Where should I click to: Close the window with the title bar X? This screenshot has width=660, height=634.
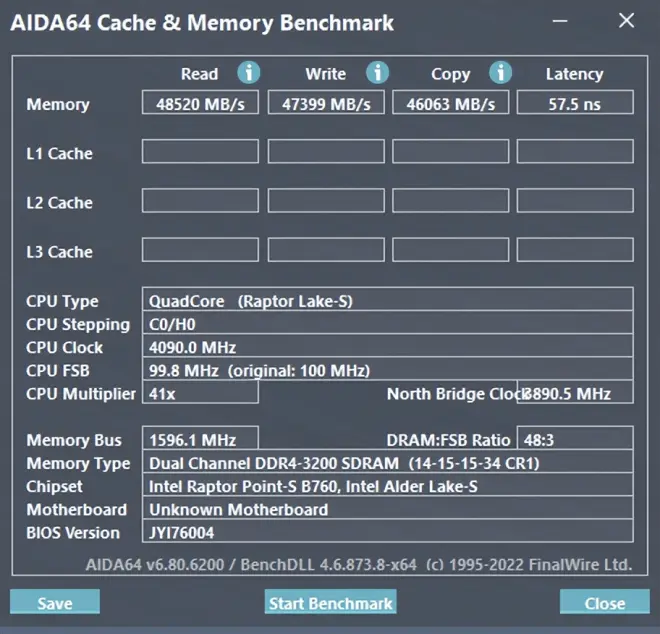coord(626,20)
